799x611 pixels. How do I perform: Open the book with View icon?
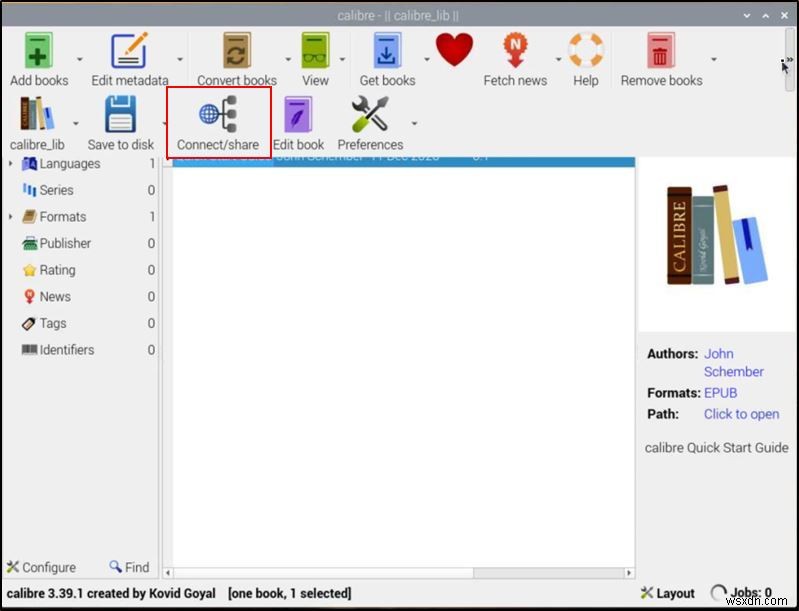[x=315, y=51]
